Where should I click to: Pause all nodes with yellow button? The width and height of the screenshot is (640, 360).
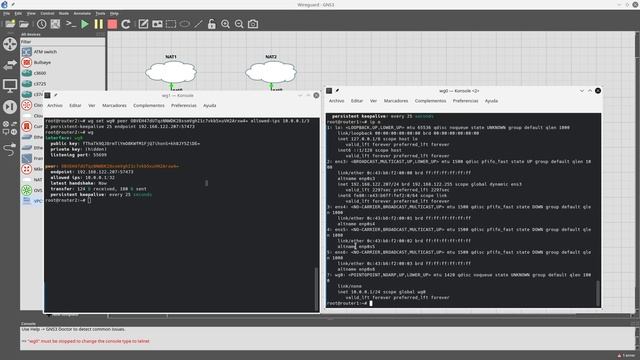point(98,24)
